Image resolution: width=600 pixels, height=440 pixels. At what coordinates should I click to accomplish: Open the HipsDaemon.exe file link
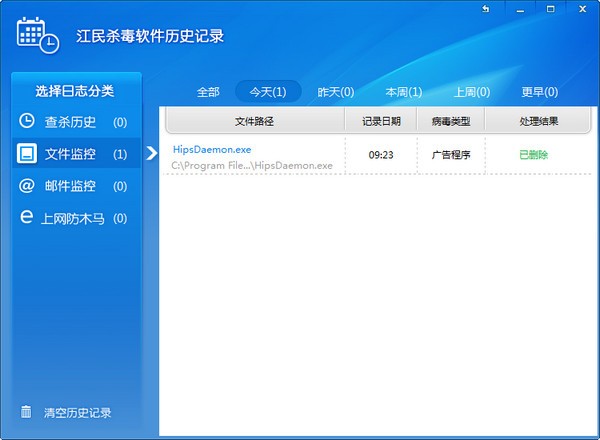pos(212,149)
